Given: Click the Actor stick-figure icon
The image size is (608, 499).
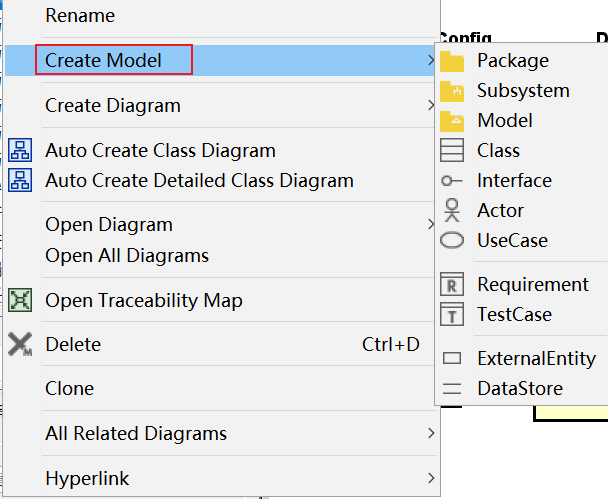Looking at the screenshot, I should (x=452, y=211).
